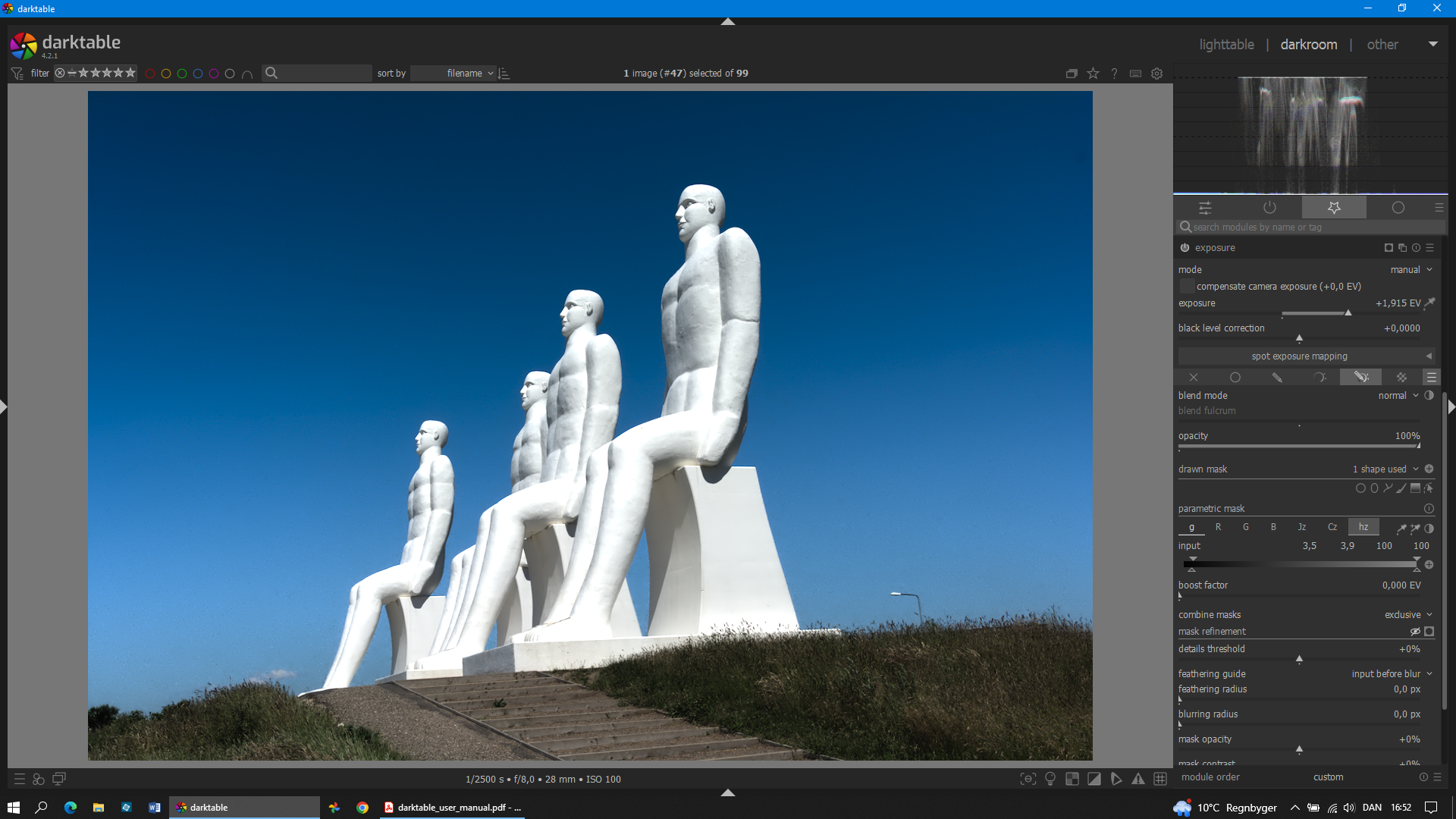Open global preferences gear
Screen dimensions: 1456x819
1156,74
